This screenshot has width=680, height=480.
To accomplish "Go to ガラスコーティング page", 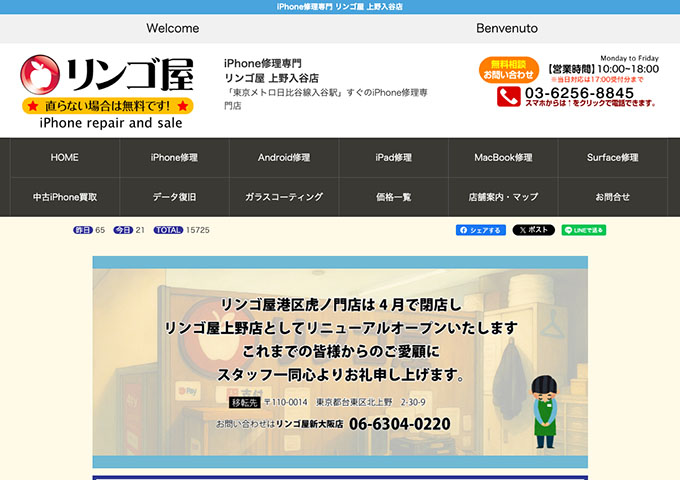I will tap(284, 197).
